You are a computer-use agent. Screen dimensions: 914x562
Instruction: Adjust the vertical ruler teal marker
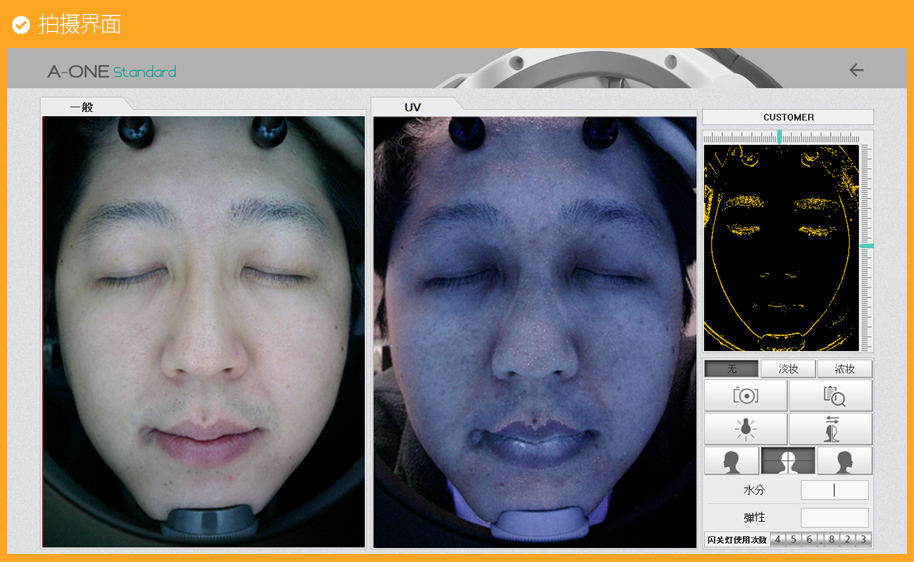click(867, 246)
